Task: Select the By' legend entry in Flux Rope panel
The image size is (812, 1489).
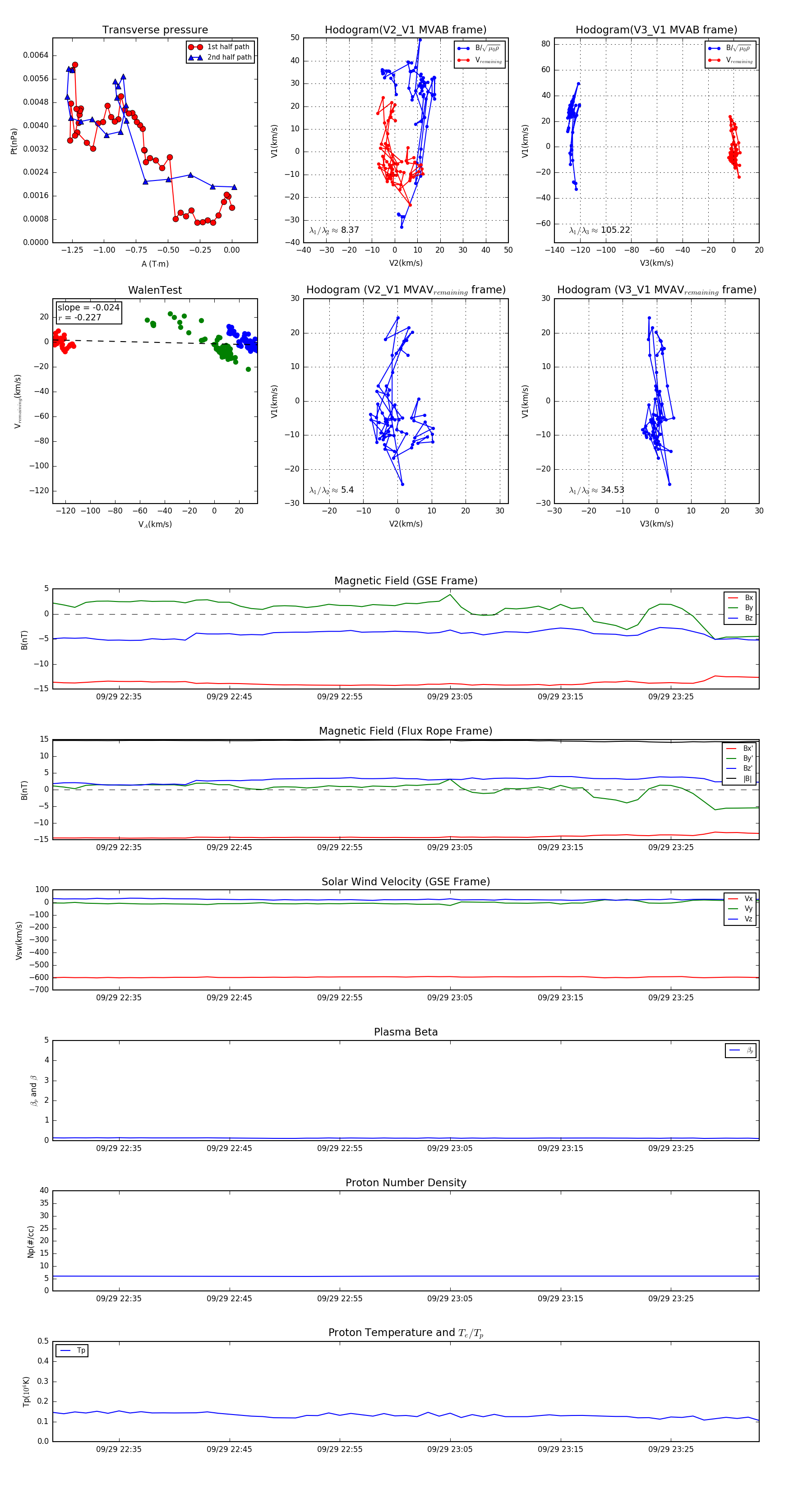Action: (739, 758)
